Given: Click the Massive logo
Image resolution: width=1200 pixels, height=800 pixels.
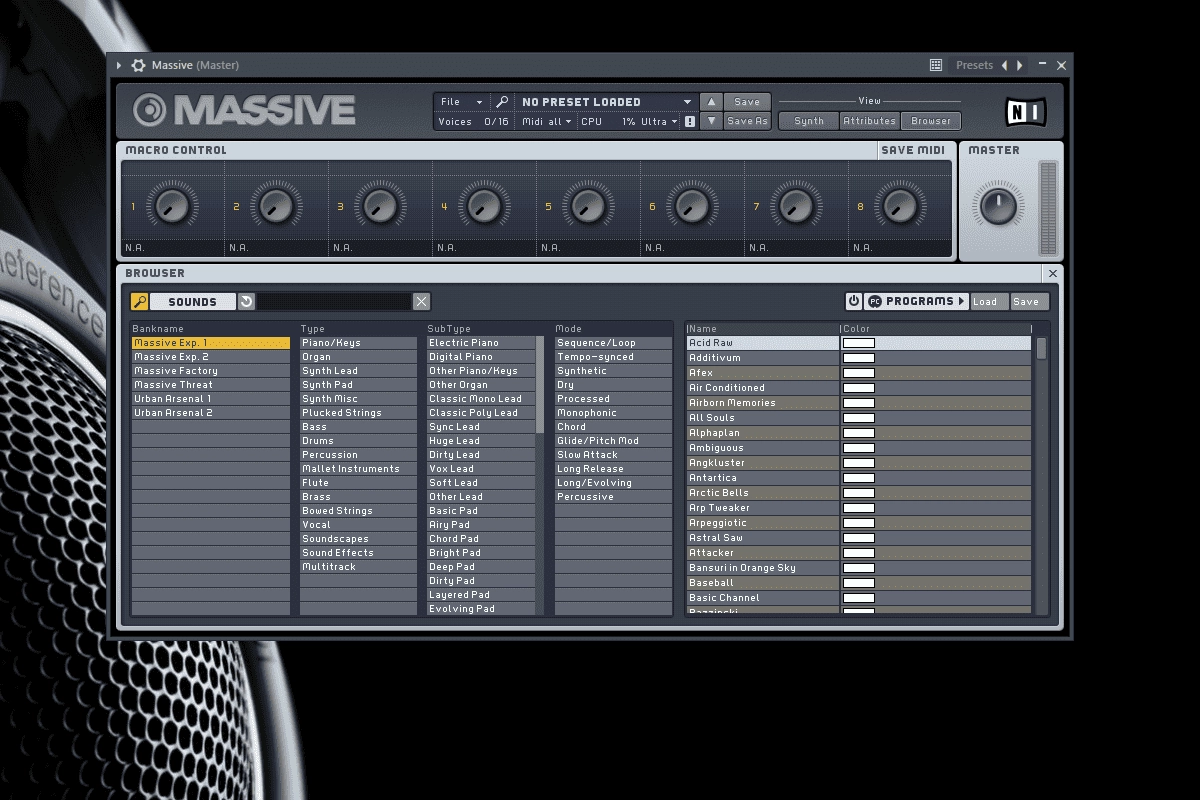Looking at the screenshot, I should click(x=245, y=110).
